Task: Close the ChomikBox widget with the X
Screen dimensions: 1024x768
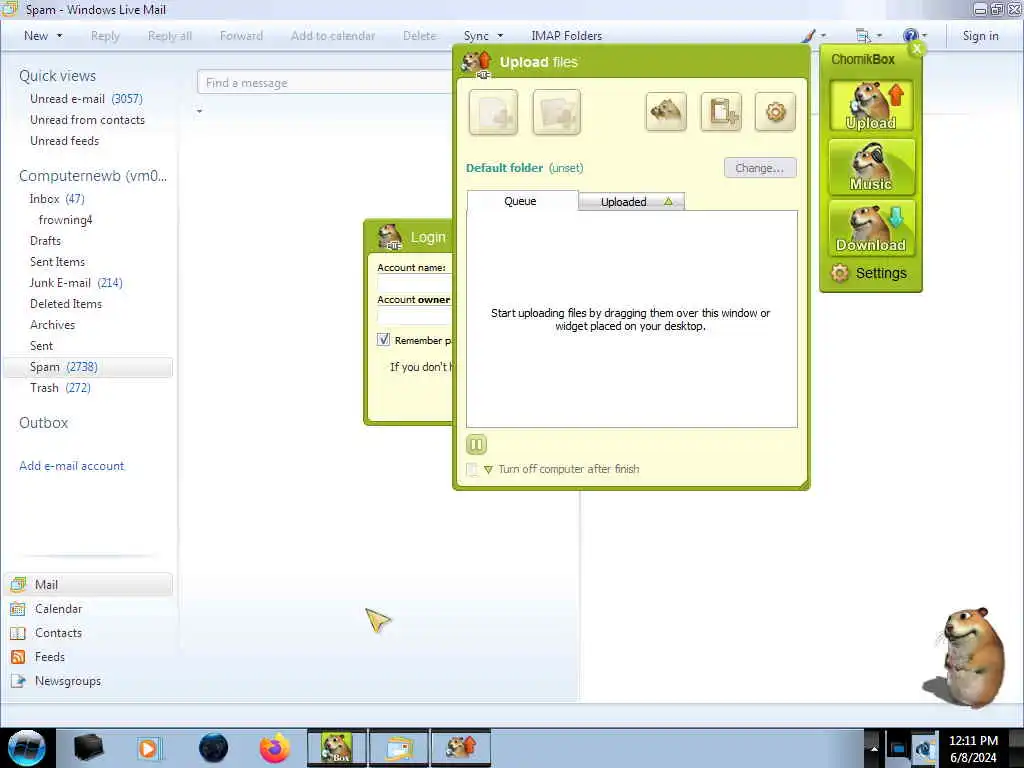Action: click(917, 48)
